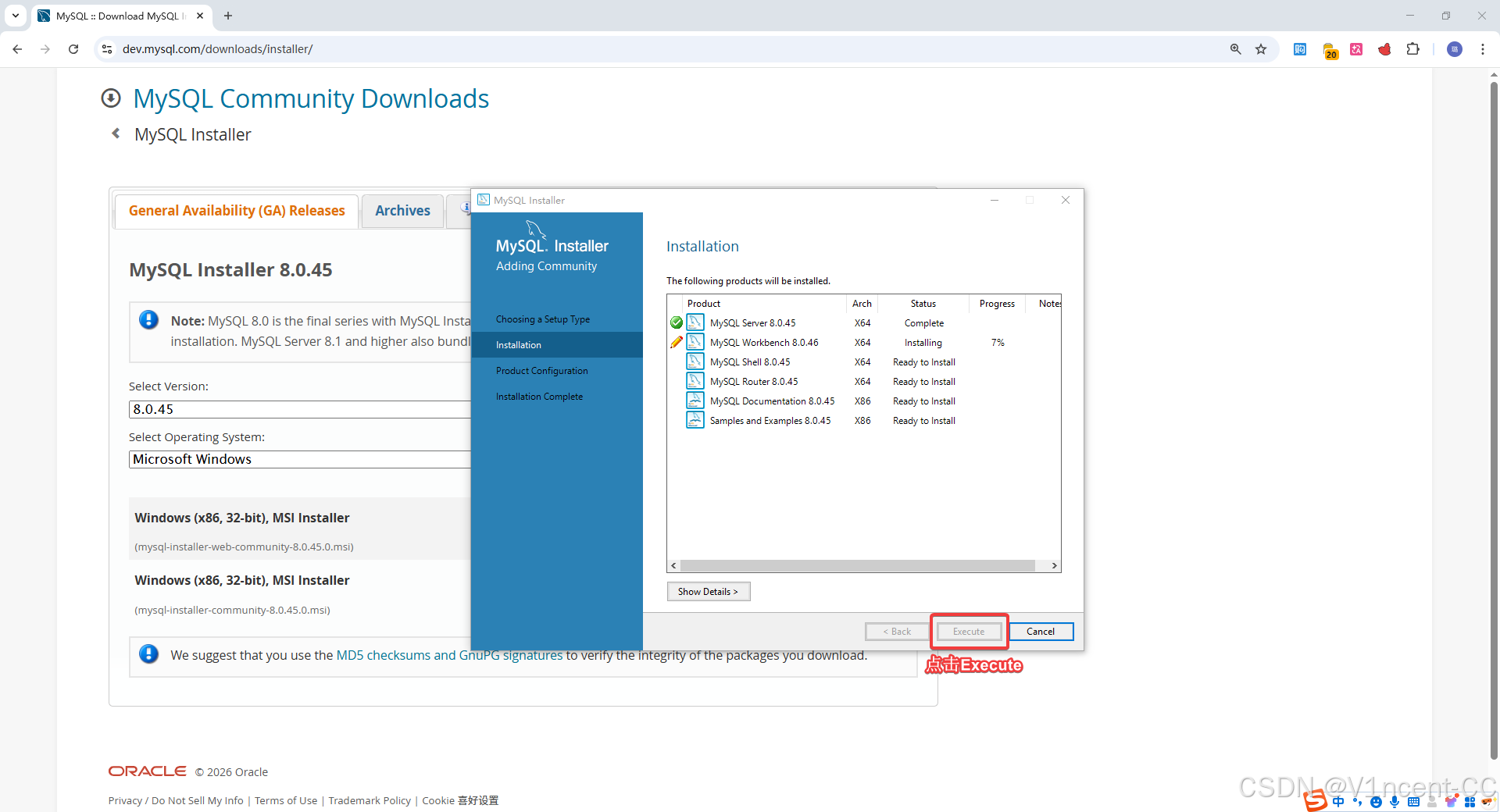1500x812 pixels.
Task: Open the red bird extension
Action: 1384,49
